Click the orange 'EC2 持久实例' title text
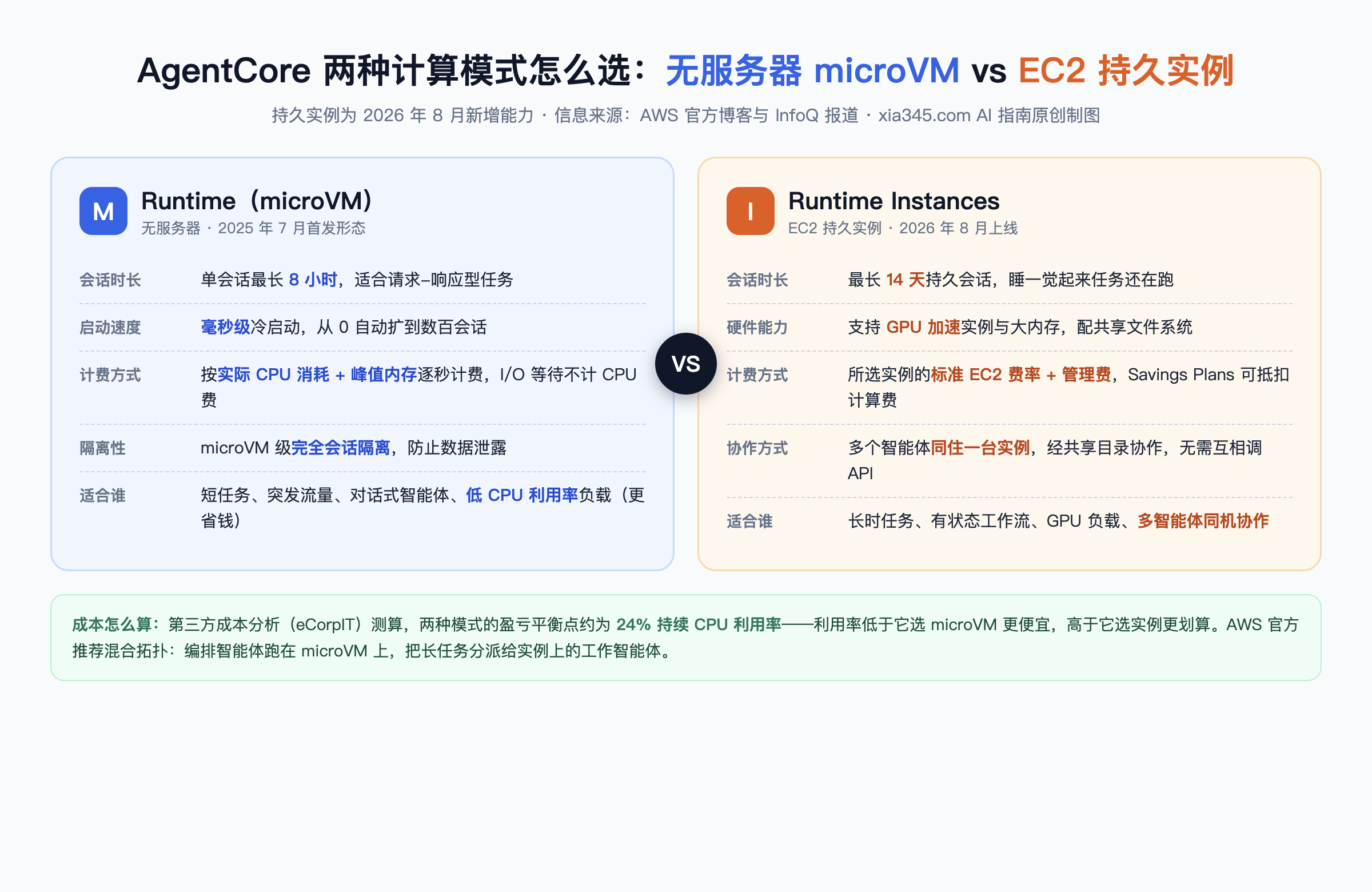This screenshot has width=1372, height=892. [x=1126, y=70]
